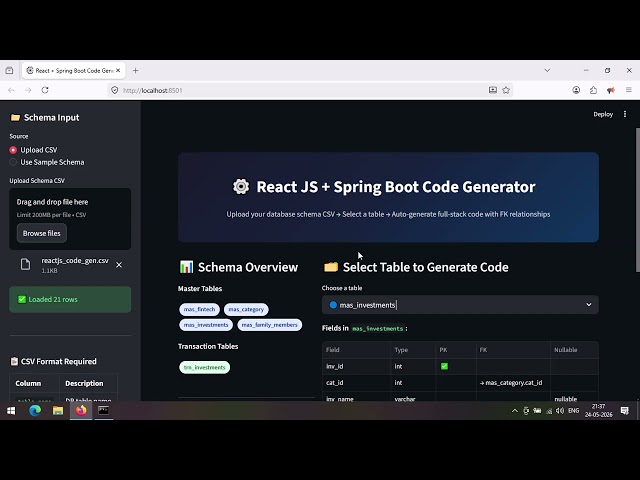Viewport: 640px width, 480px height.
Task: Click the mas_category.cat_id foreign key cell
Action: point(513,382)
